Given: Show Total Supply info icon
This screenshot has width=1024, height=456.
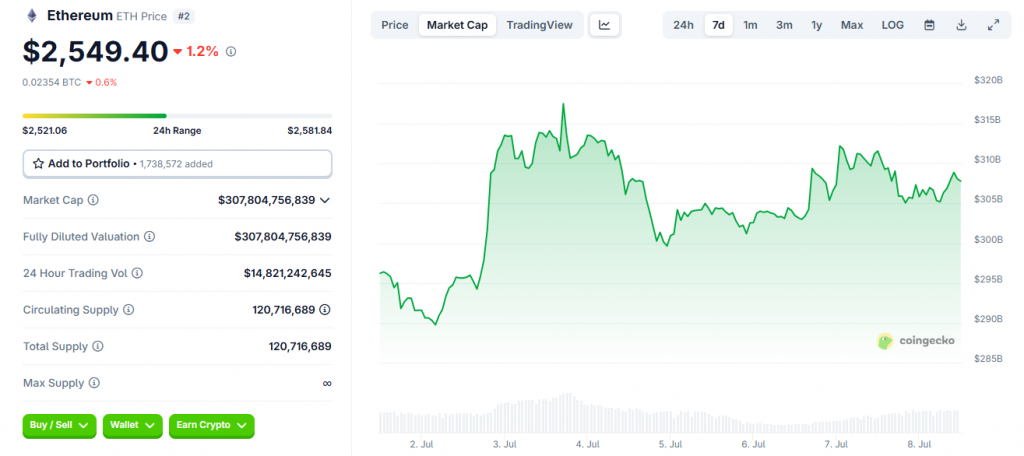Looking at the screenshot, I should click(98, 346).
